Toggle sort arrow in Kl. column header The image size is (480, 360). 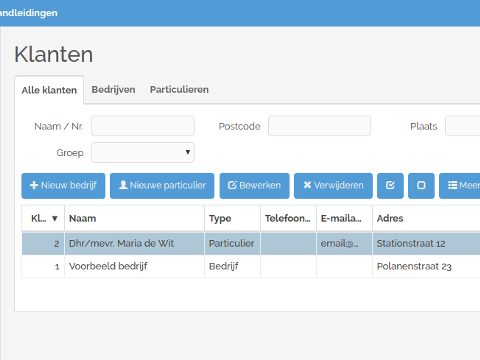(x=55, y=219)
